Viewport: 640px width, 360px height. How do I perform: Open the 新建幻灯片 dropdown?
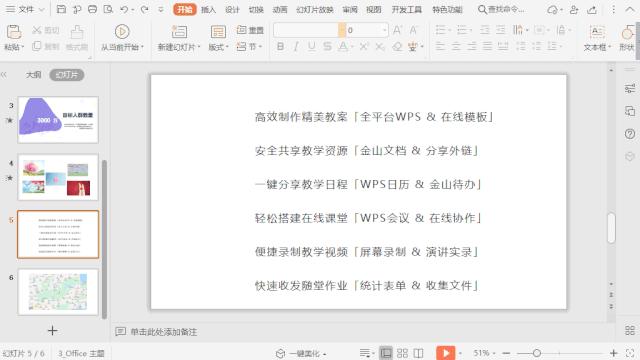pyautogui.click(x=199, y=47)
